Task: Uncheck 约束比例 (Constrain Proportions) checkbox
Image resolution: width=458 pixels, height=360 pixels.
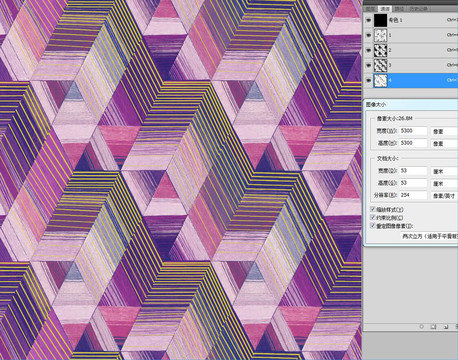Action: pos(373,217)
